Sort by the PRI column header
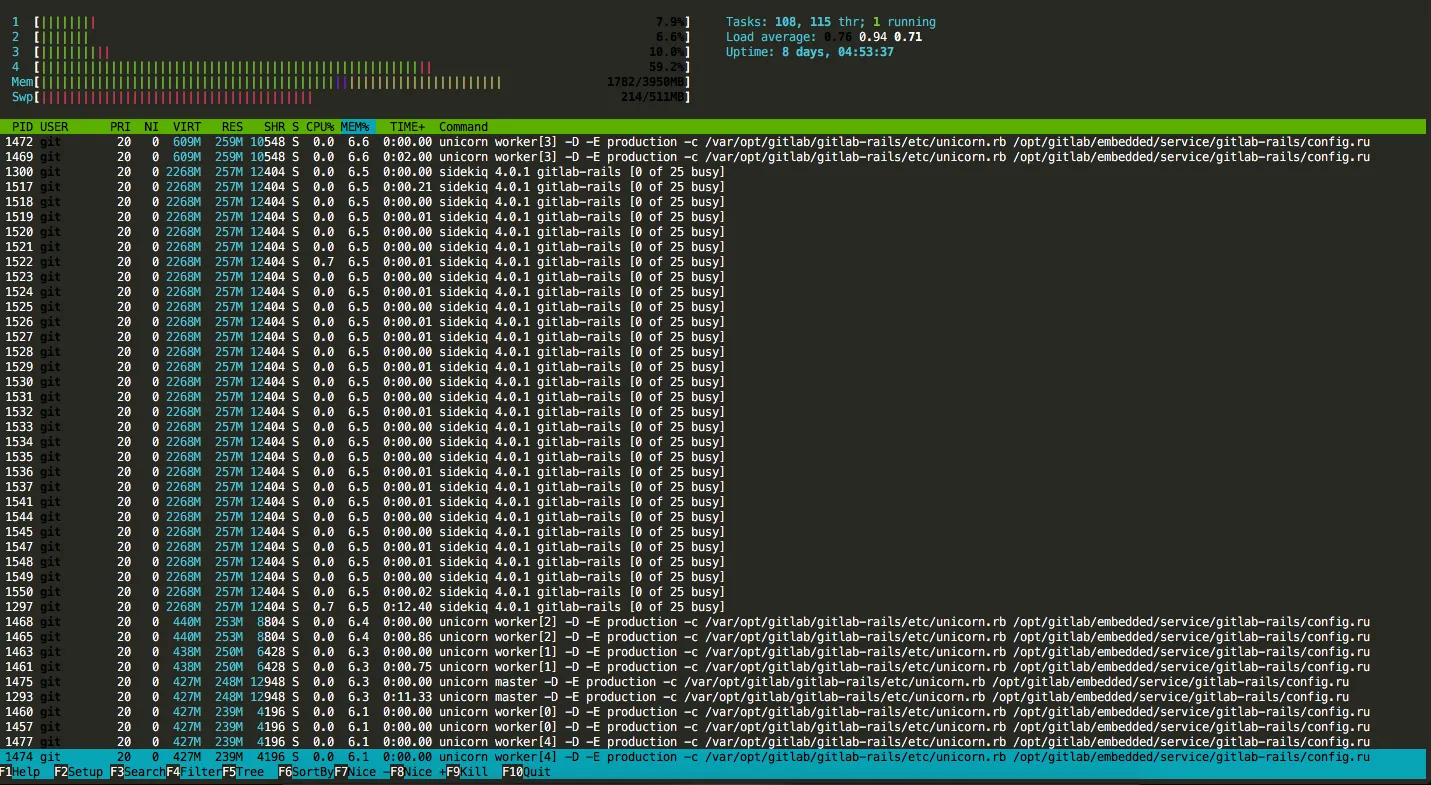 pyautogui.click(x=120, y=127)
